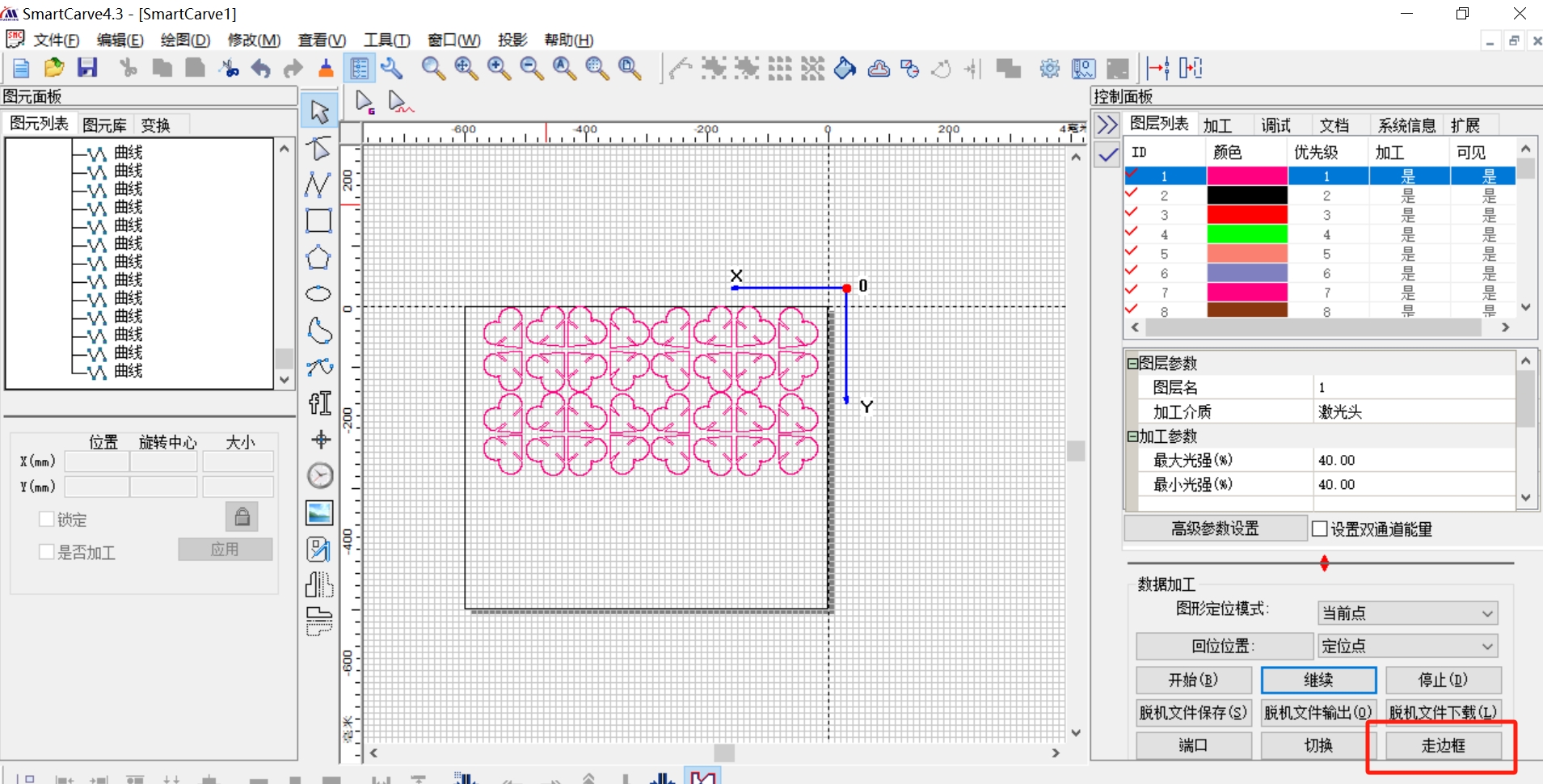Click the 切换 button
The image size is (1543, 784).
pyautogui.click(x=1318, y=745)
